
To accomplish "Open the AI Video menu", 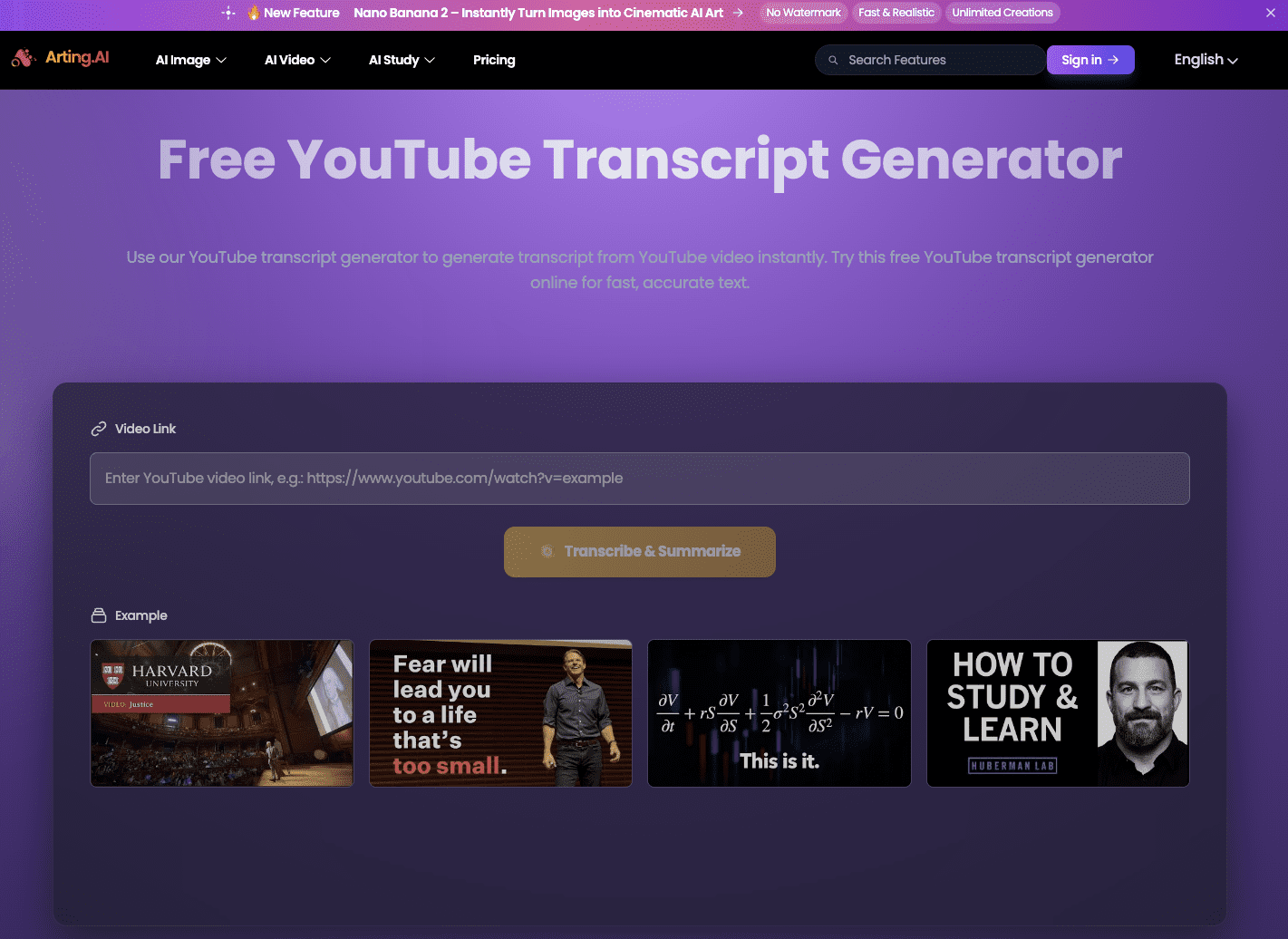I will point(296,60).
